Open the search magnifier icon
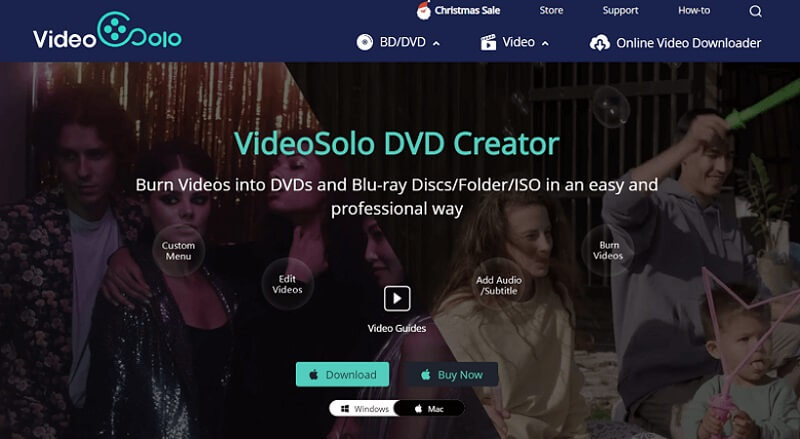This screenshot has width=800, height=439. click(x=756, y=11)
